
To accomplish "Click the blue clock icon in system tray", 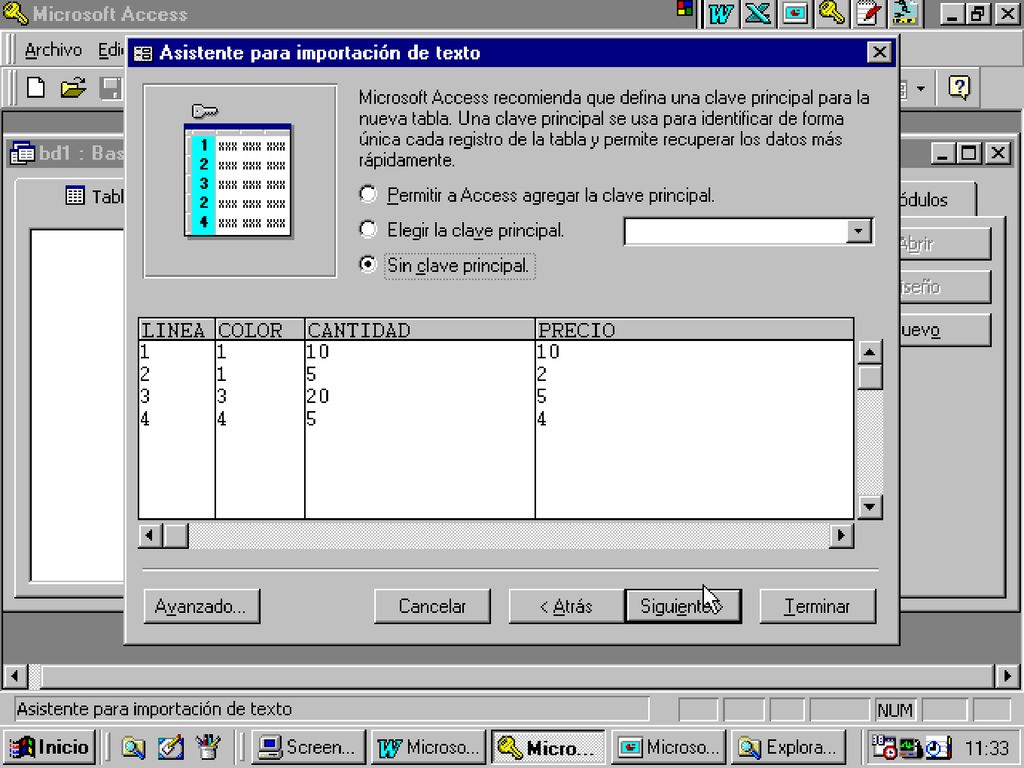I will 937,747.
